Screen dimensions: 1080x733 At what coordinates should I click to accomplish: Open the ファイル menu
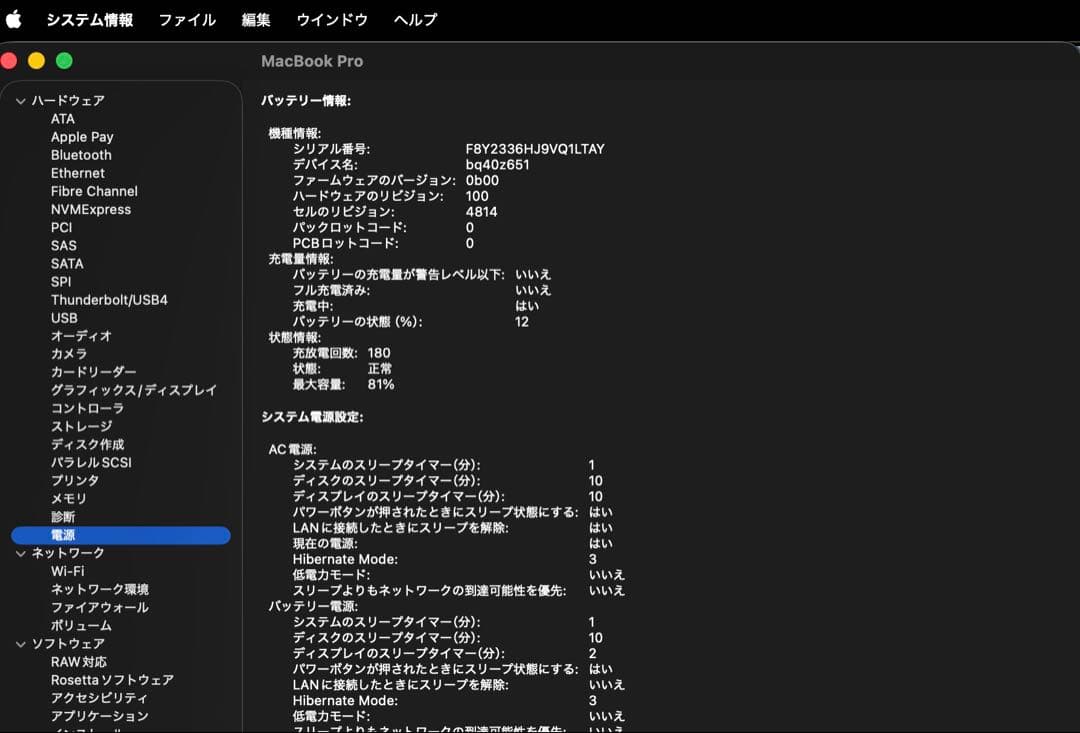point(186,18)
